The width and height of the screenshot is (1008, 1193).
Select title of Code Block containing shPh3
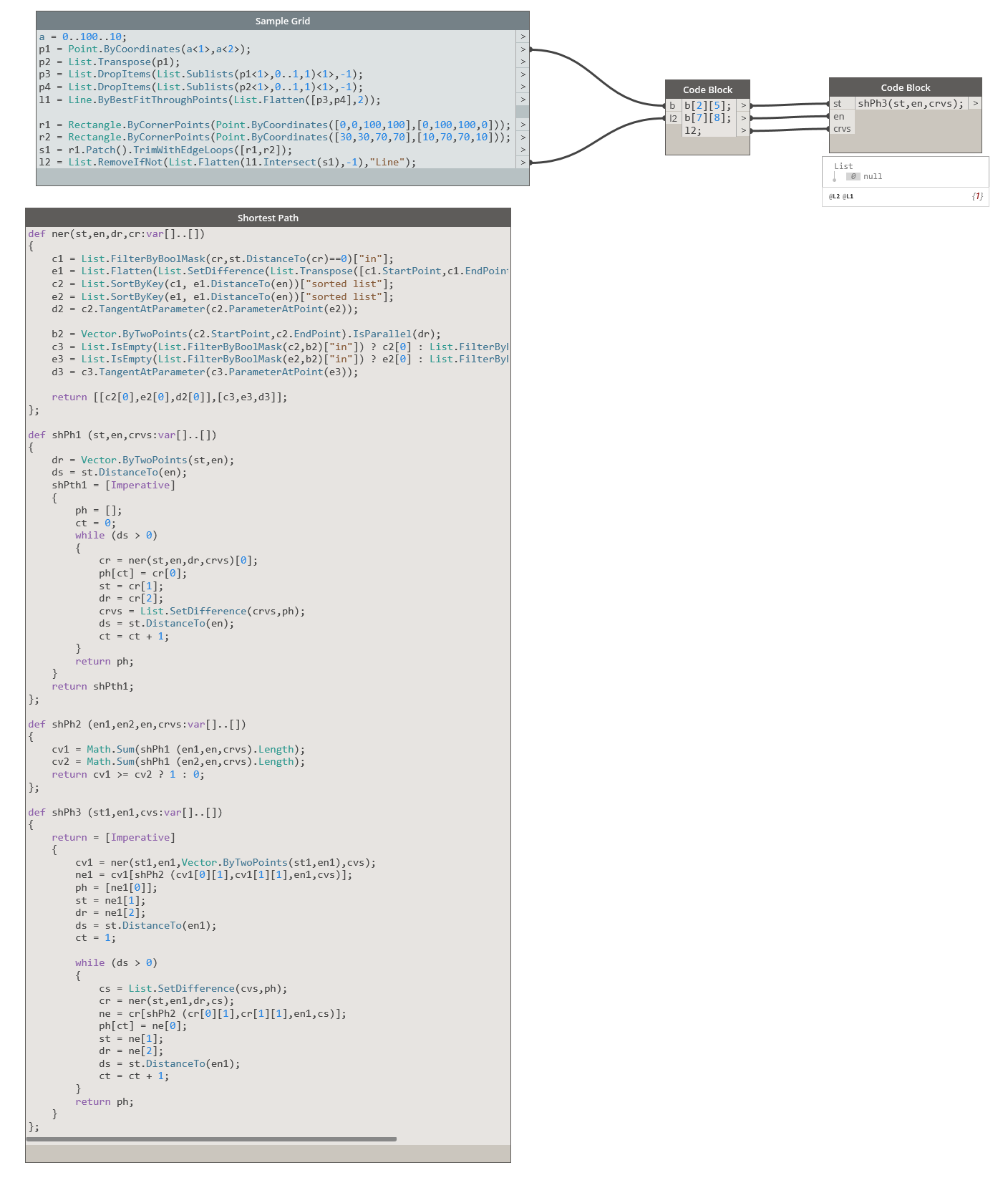906,87
